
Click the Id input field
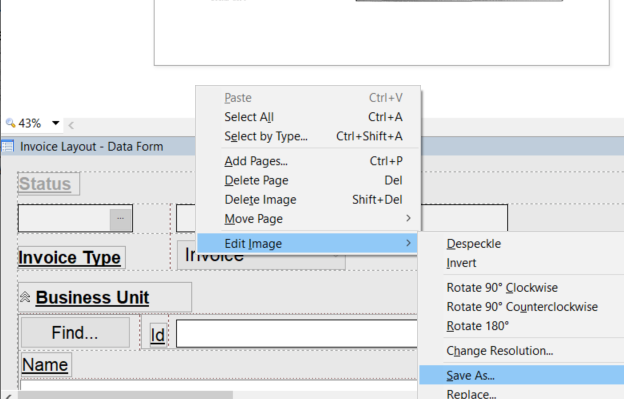[x=296, y=333]
